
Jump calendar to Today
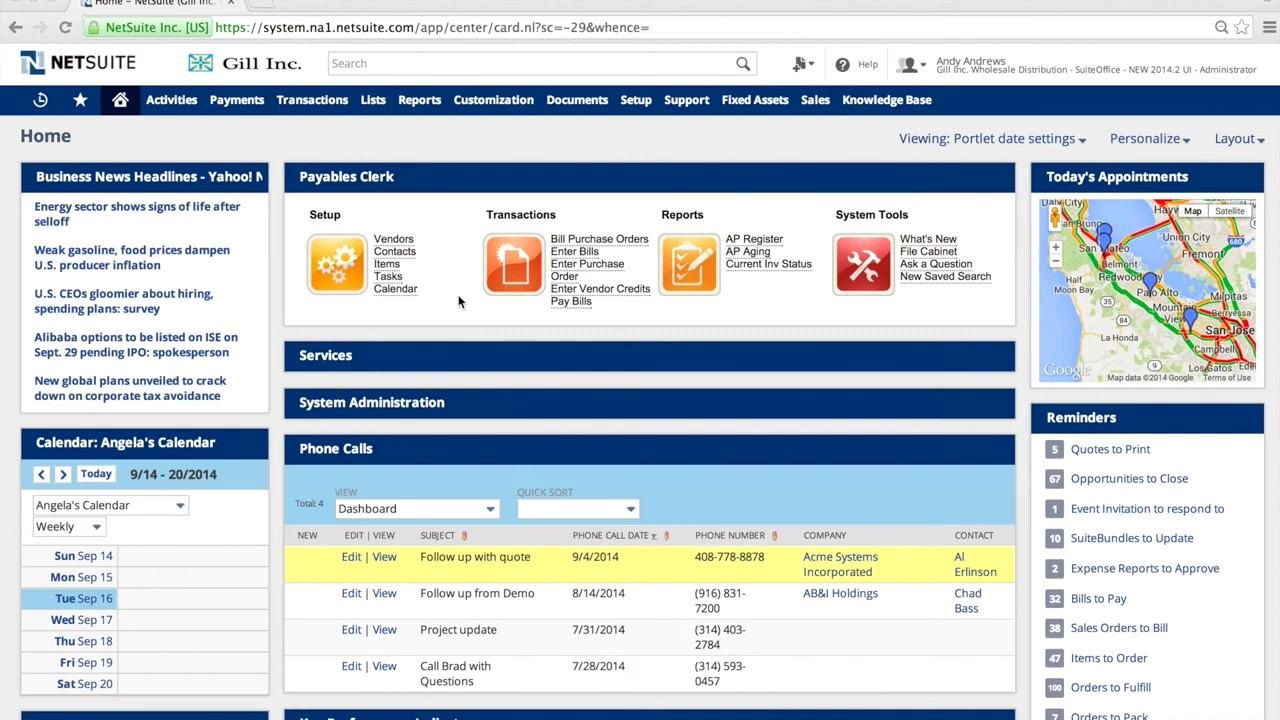[x=96, y=474]
